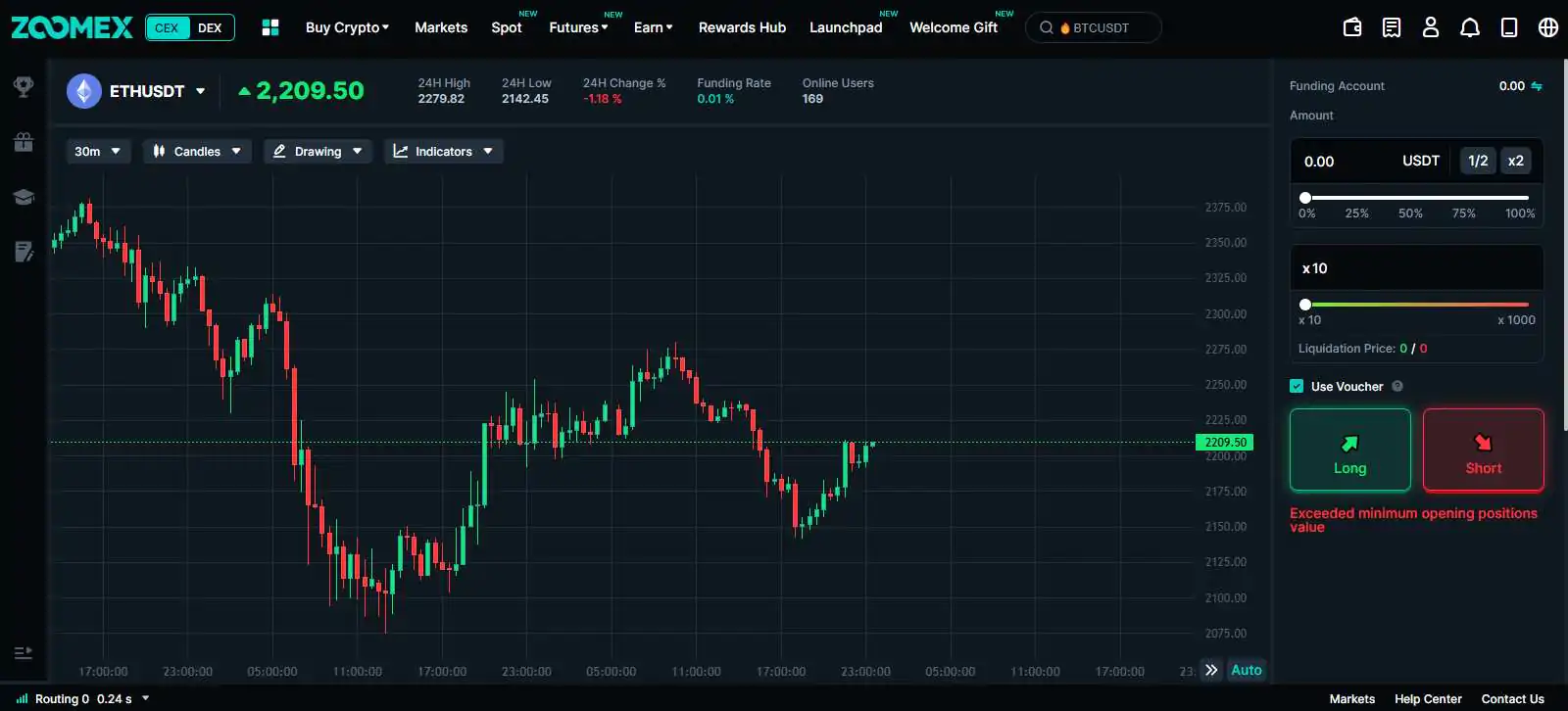Open the wallet icon in header

click(1352, 27)
